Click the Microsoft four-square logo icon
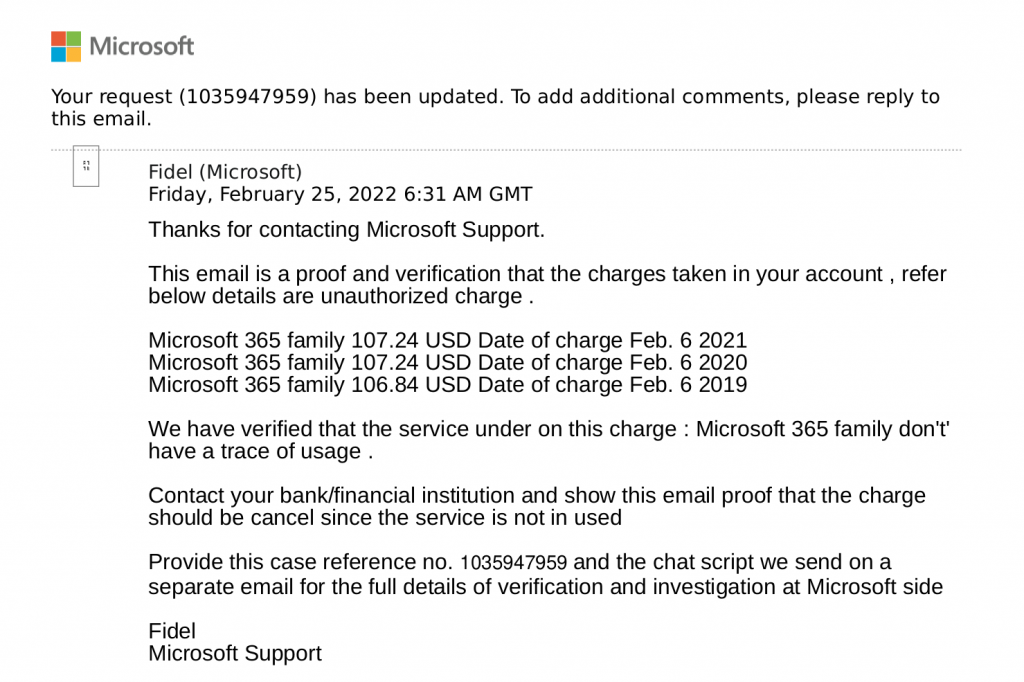Viewport: 1024px width, 682px height. click(66, 46)
